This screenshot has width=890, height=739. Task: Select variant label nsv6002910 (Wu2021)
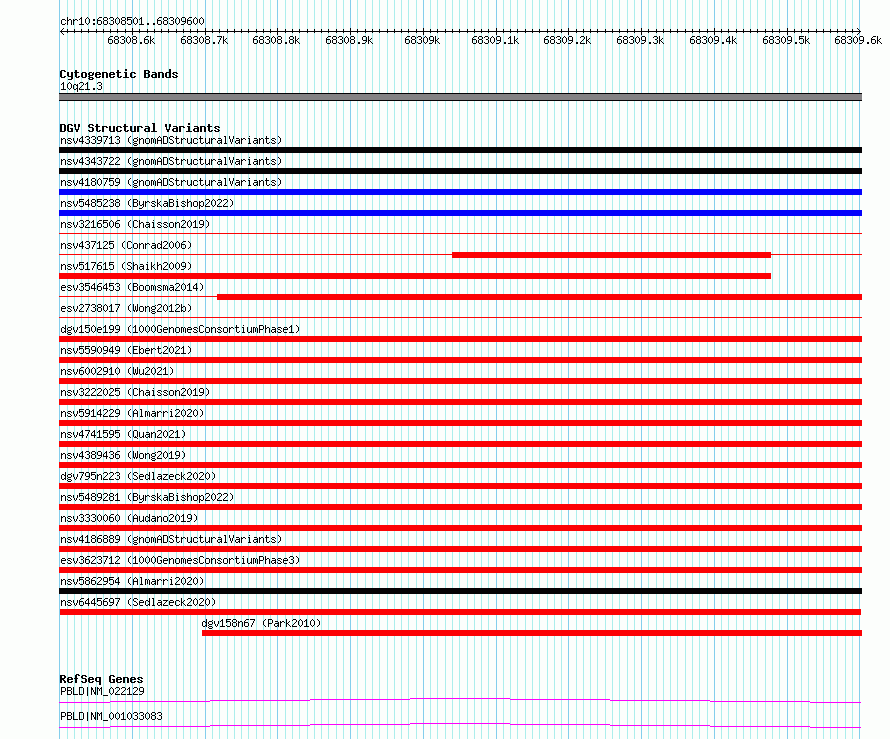117,371
